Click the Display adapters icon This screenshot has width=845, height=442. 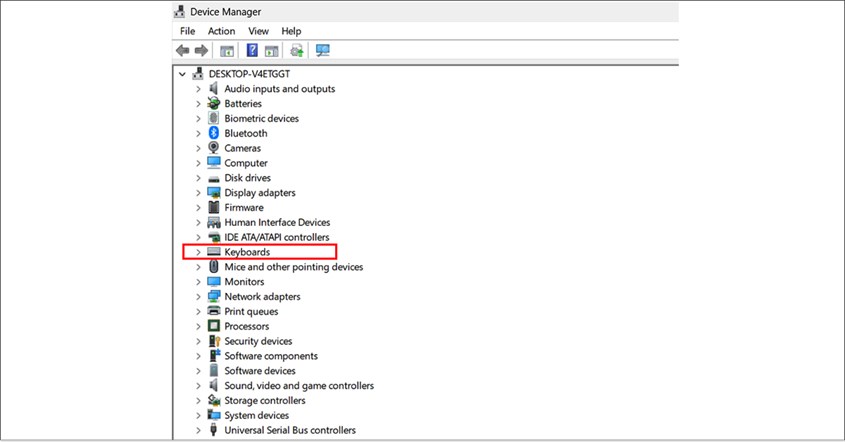click(214, 192)
